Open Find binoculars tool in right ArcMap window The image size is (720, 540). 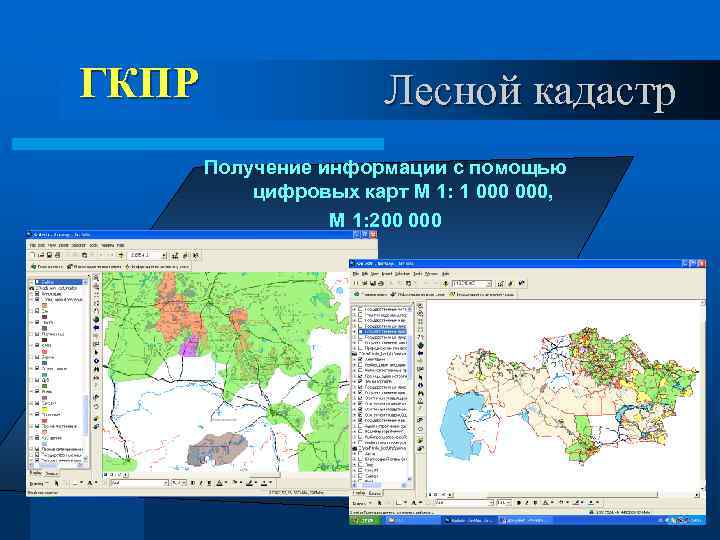point(420,394)
